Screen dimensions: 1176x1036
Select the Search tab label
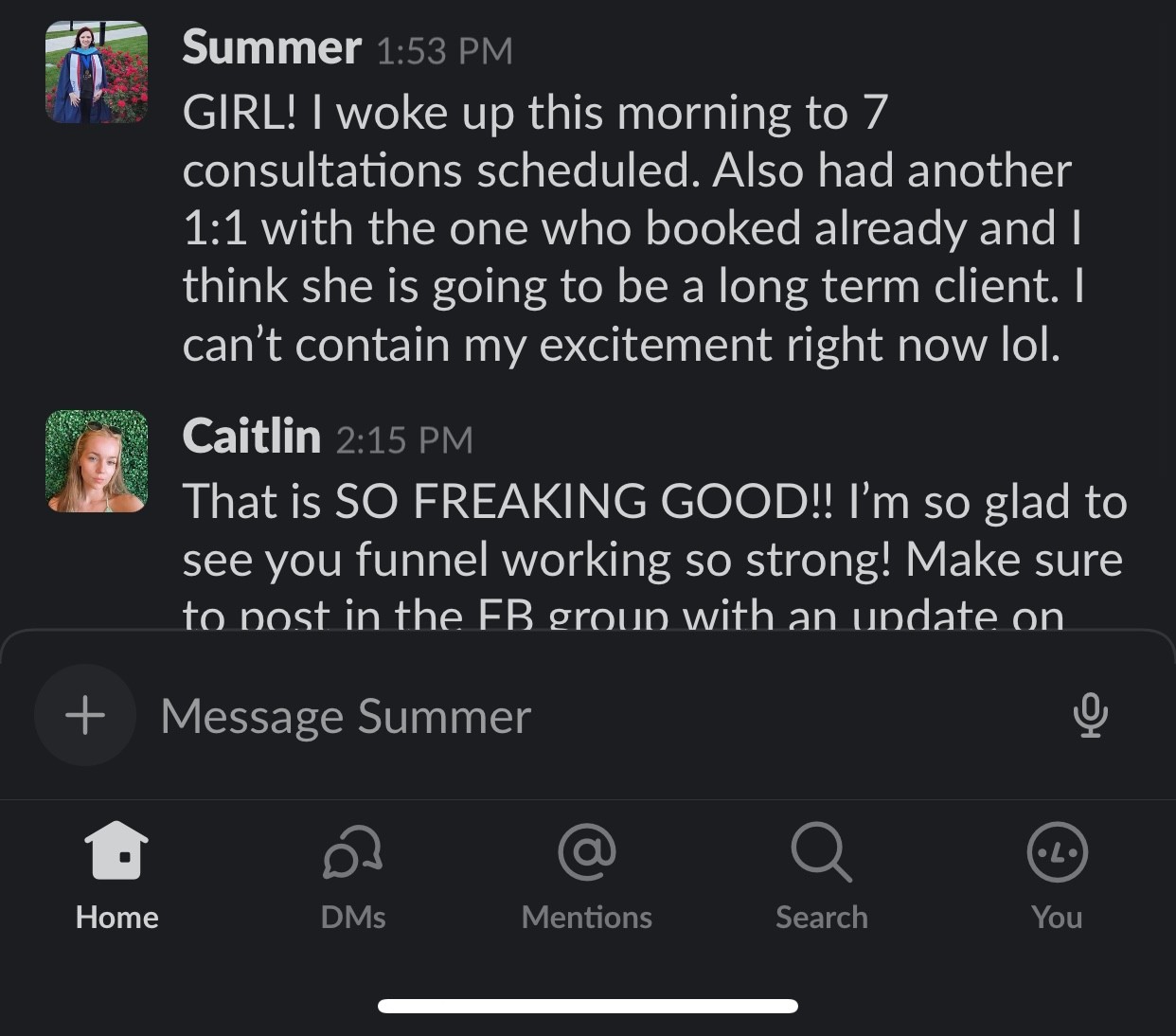[821, 917]
